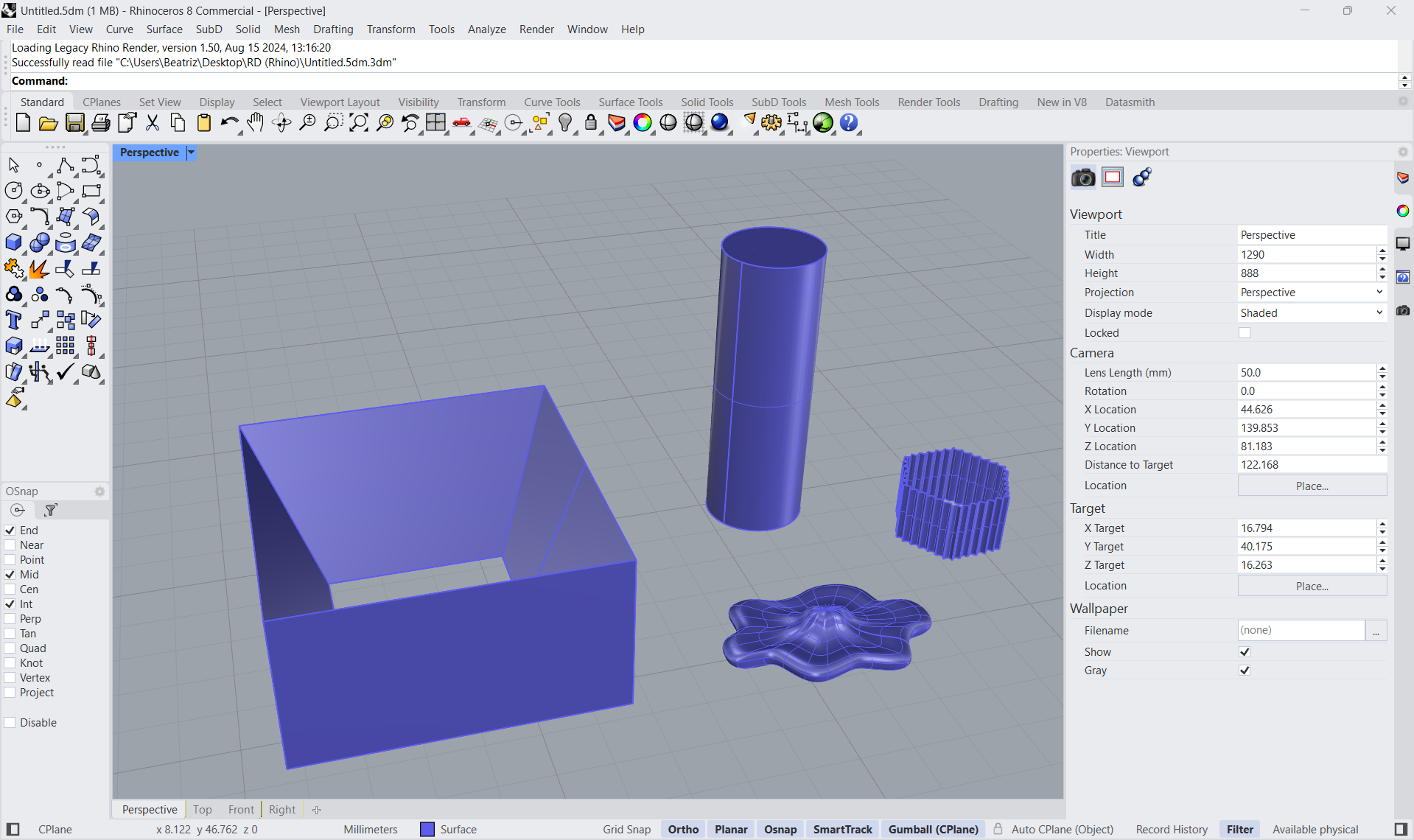
Task: Click the Zoom Extents icon
Action: 358,123
